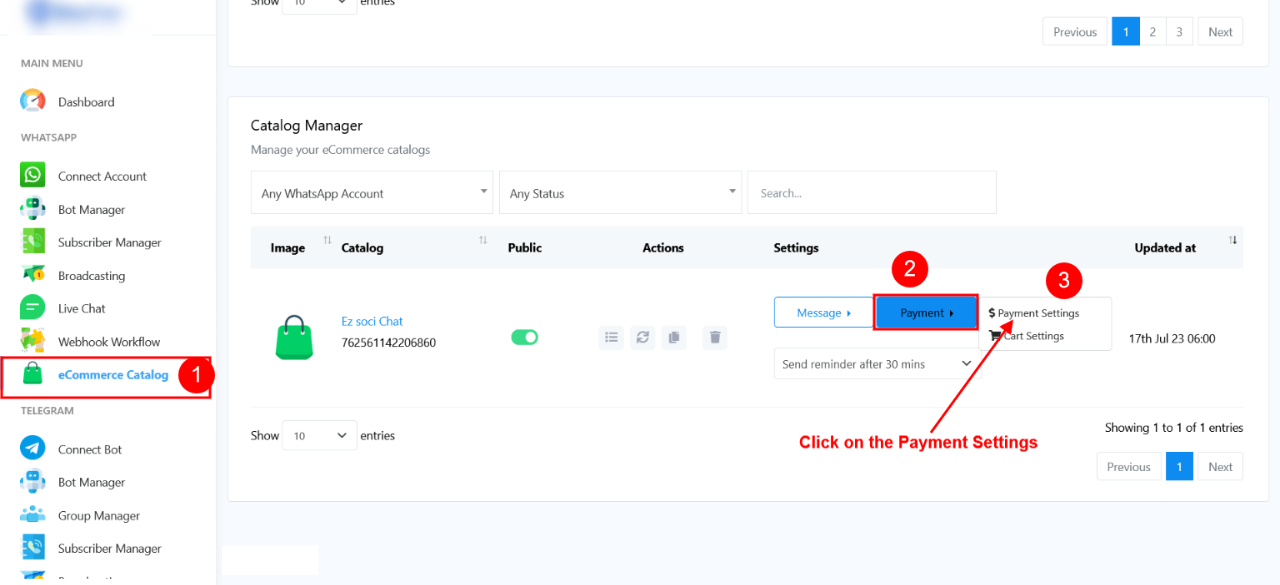The image size is (1280, 585).
Task: Open WhatsApp Bot Manager robot icon
Action: point(33,209)
